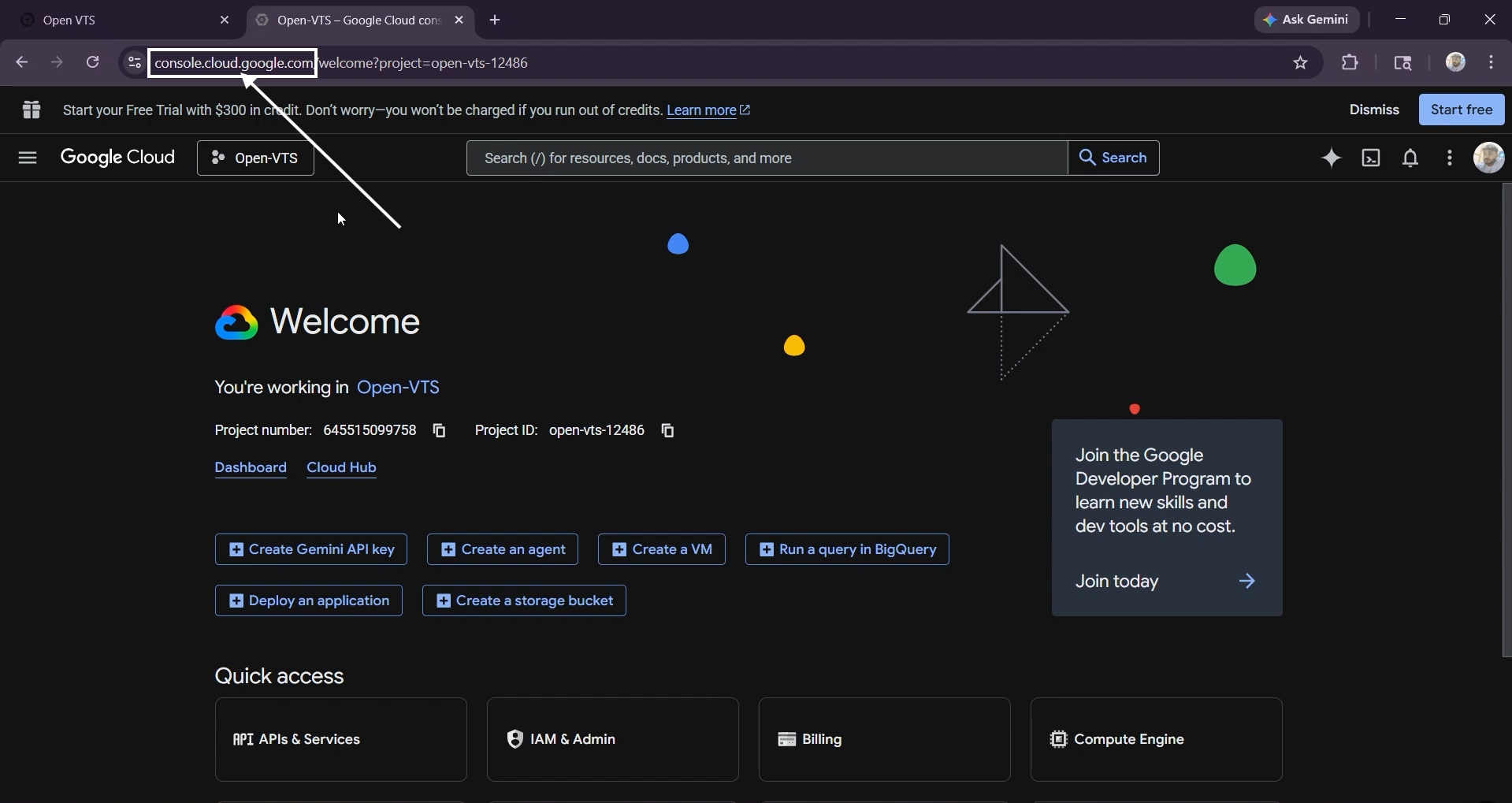Open the Chrome profile avatar in toolbar

point(1455,62)
